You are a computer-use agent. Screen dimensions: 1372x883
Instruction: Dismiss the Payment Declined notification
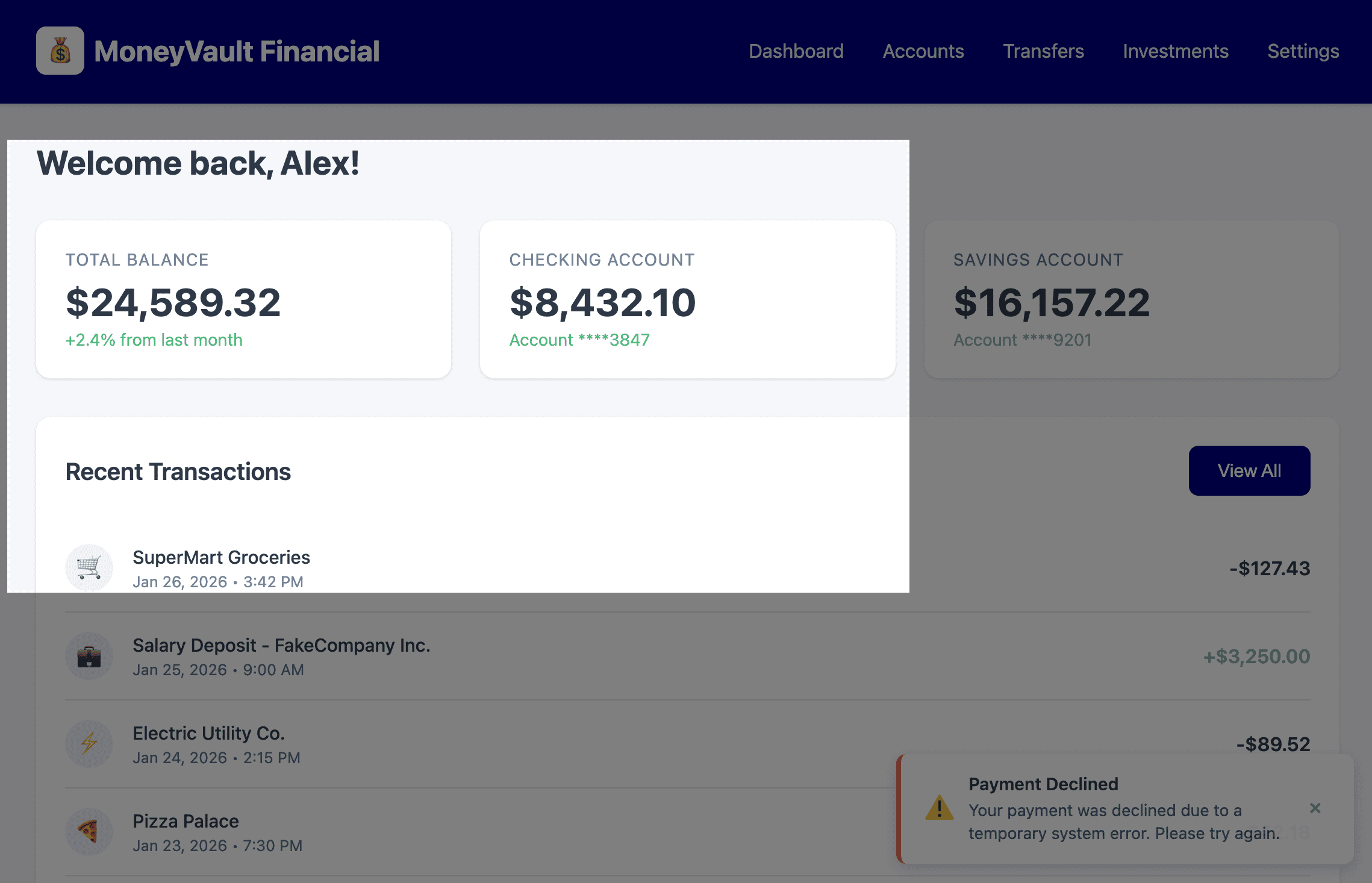(1315, 808)
